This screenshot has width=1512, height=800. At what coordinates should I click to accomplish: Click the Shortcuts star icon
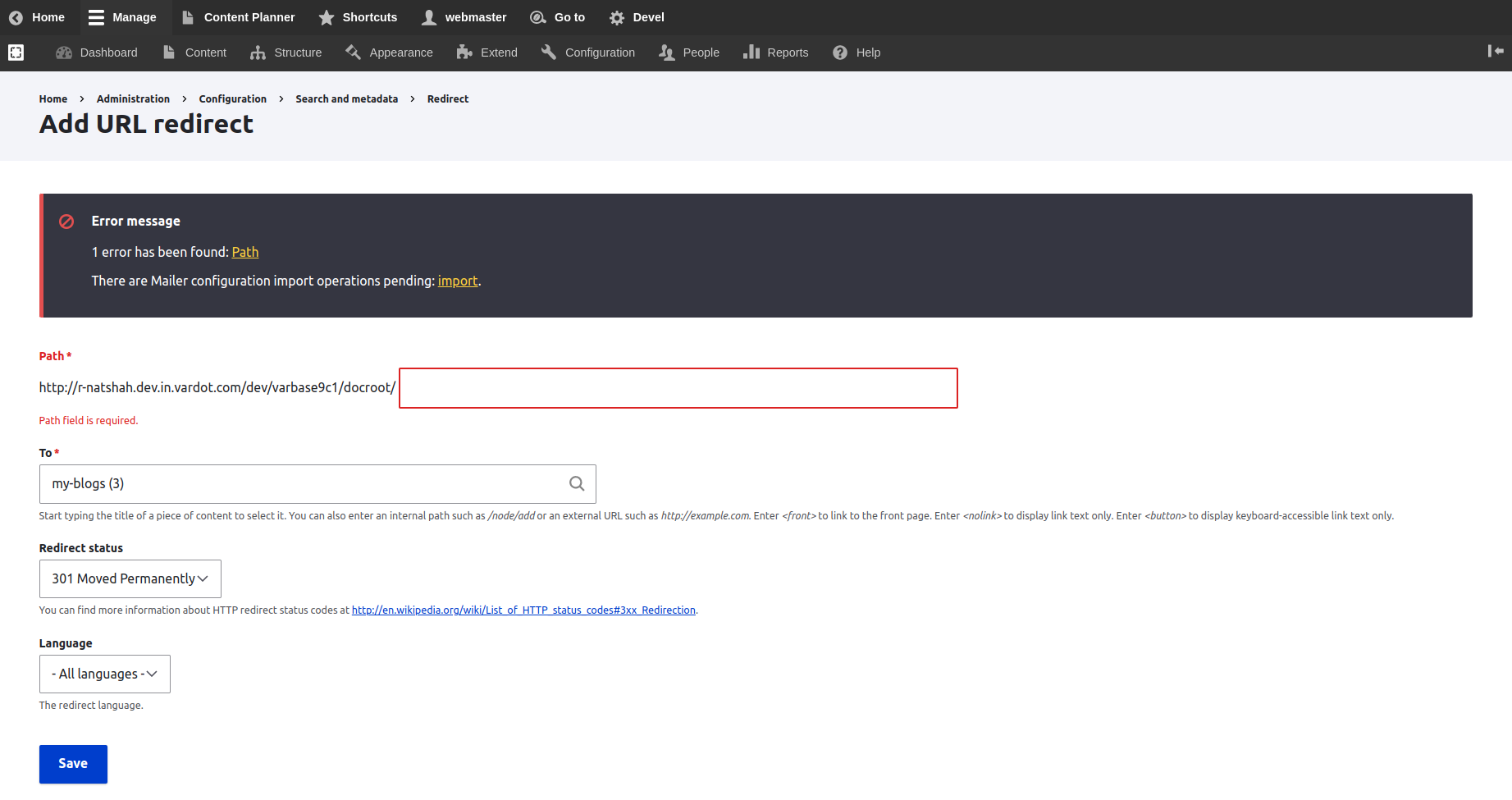pos(325,17)
